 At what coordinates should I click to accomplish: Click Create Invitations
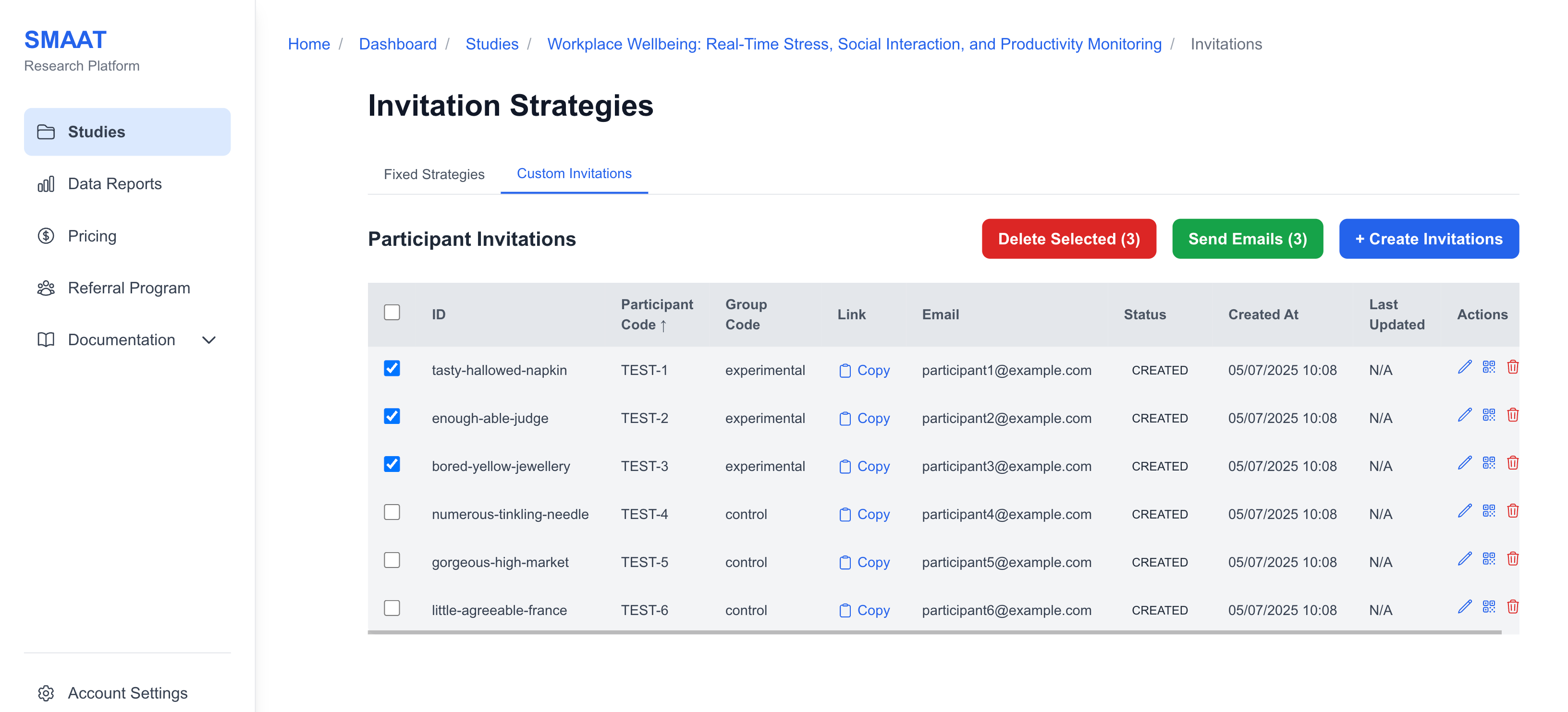tap(1428, 239)
